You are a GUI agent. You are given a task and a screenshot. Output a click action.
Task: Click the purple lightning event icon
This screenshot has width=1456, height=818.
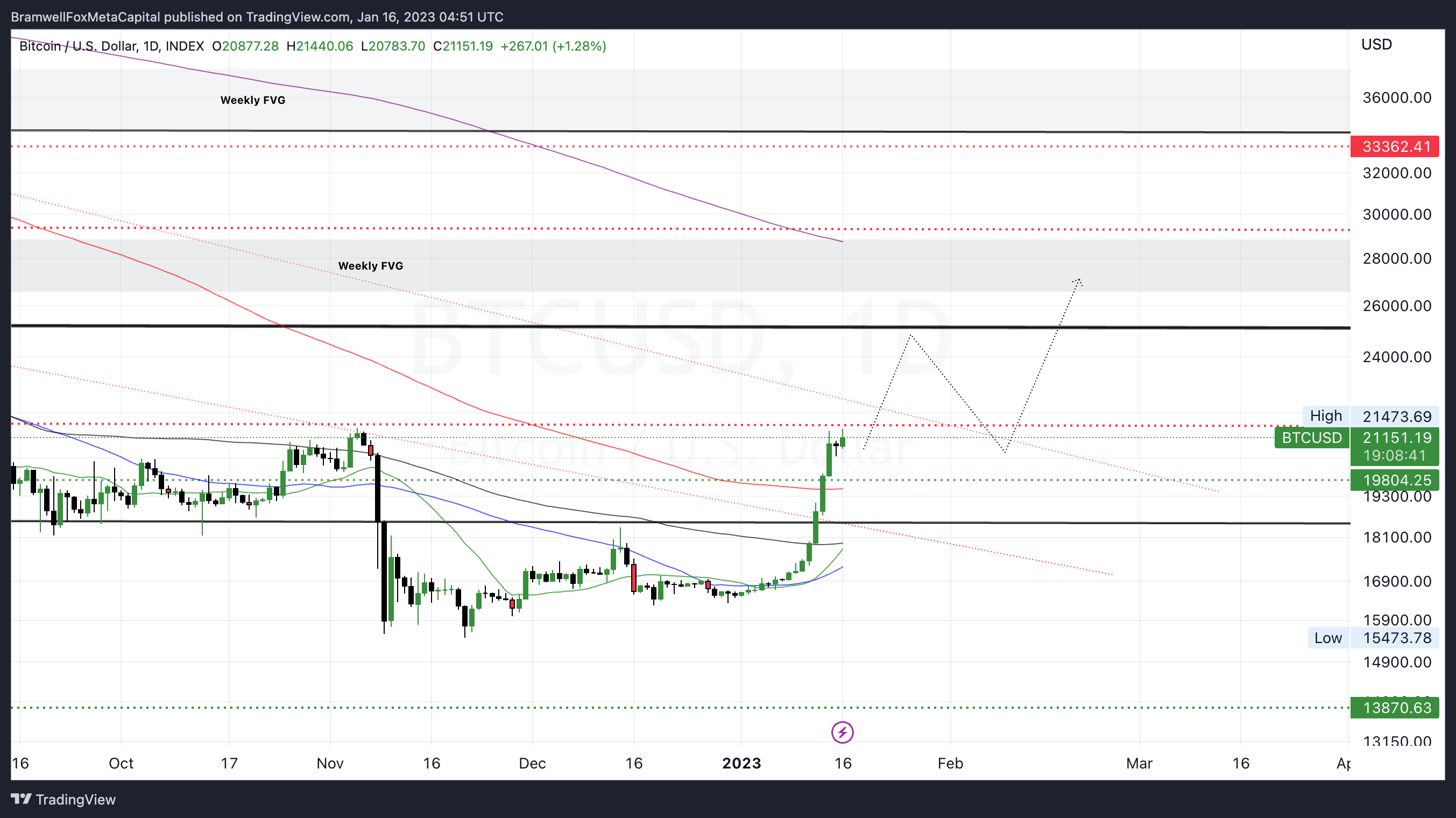[x=842, y=732]
